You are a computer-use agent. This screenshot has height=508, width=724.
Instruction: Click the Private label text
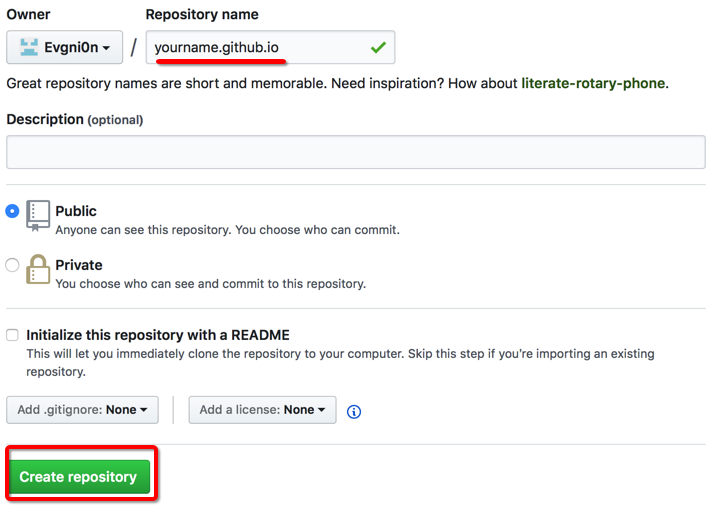(79, 265)
